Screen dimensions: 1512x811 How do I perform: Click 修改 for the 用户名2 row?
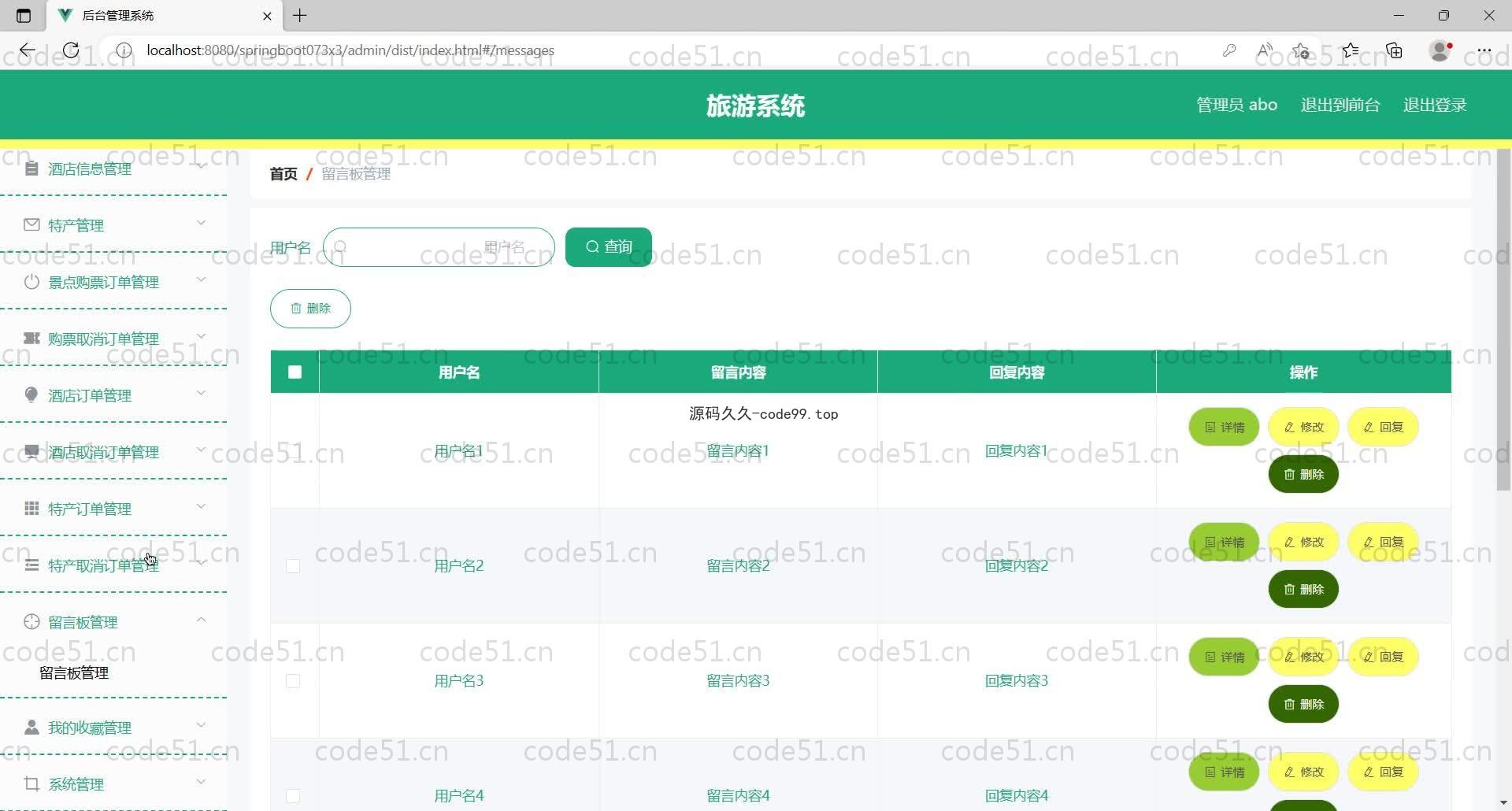tap(1303, 542)
